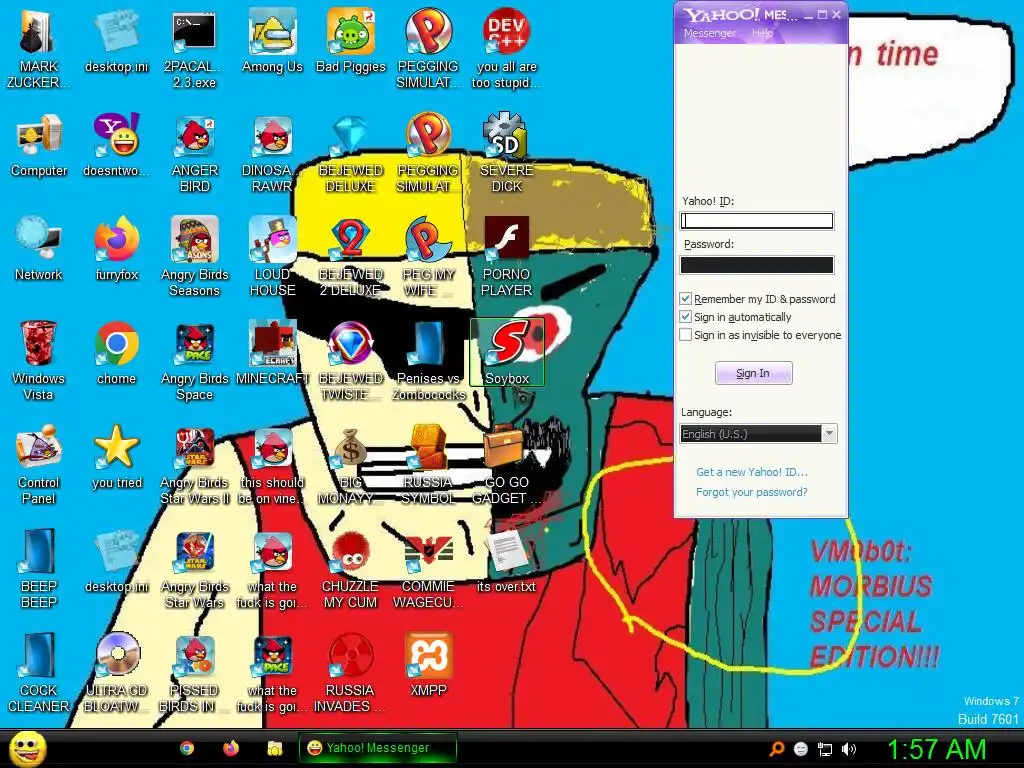
Task: Open the volume speaker tray icon
Action: (x=848, y=749)
